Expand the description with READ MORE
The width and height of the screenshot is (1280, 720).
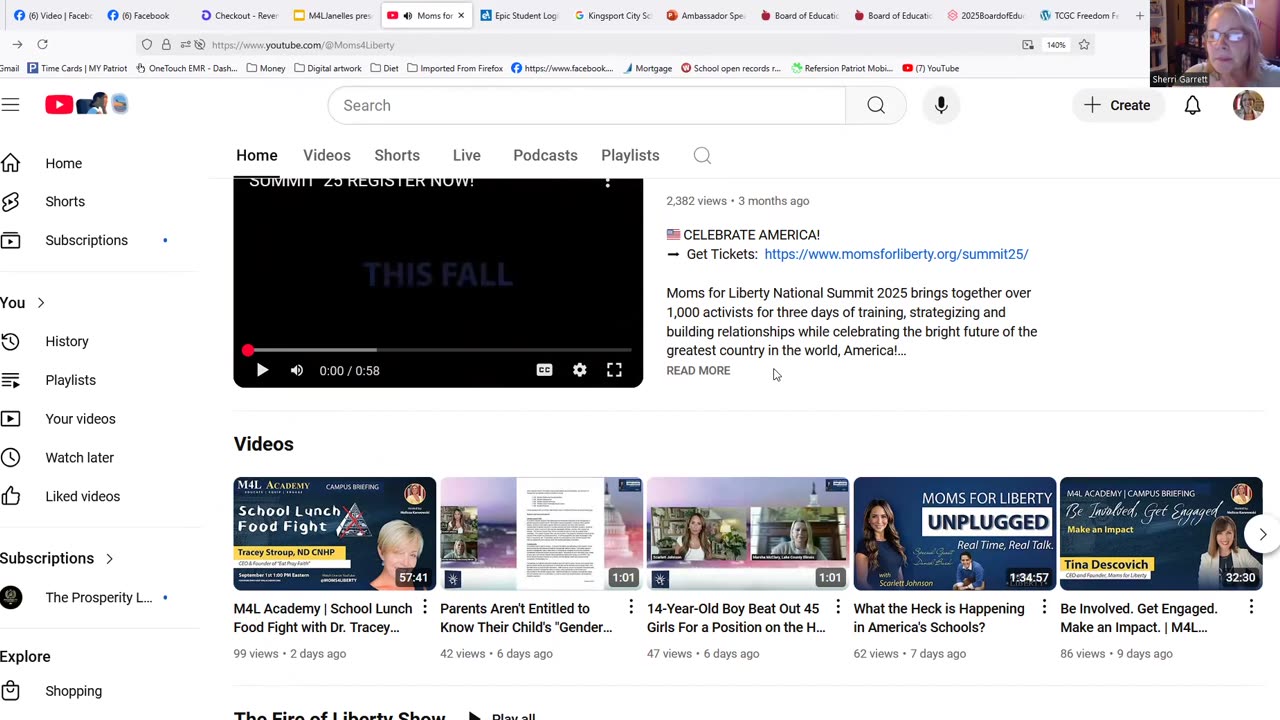pyautogui.click(x=698, y=371)
